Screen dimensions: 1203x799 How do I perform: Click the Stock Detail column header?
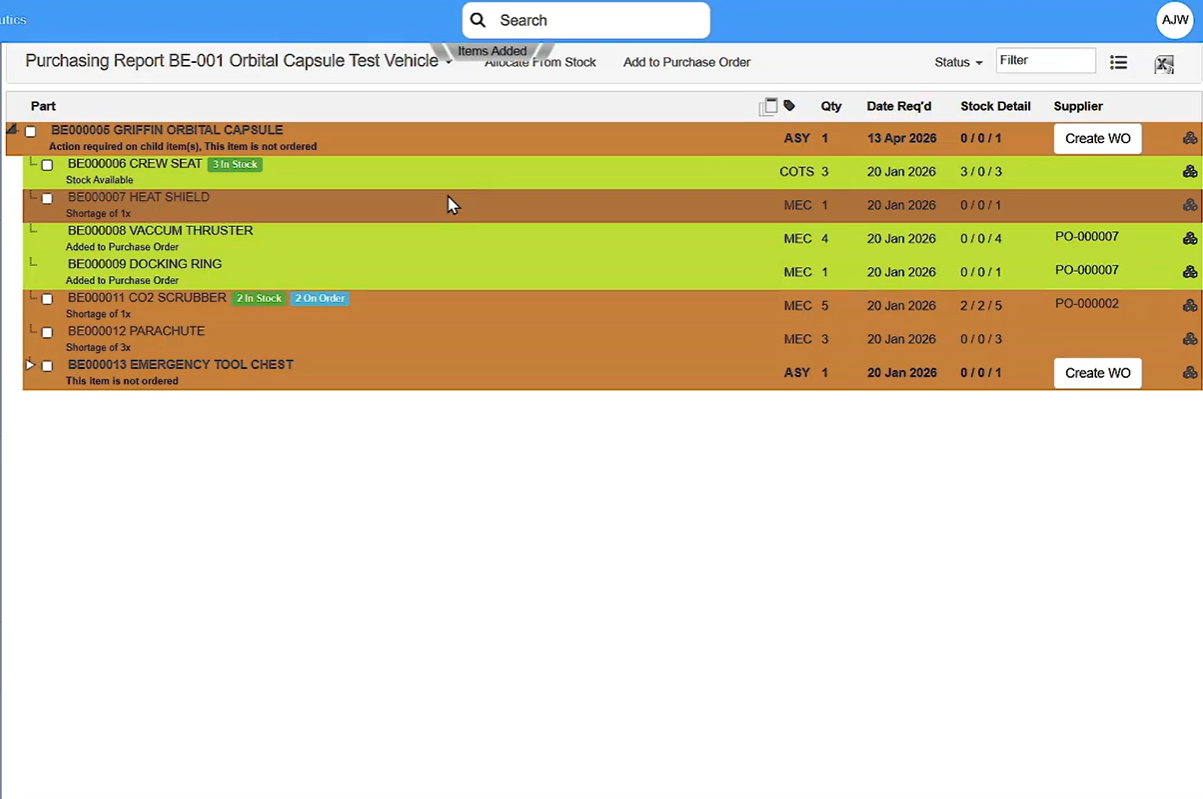click(x=995, y=106)
